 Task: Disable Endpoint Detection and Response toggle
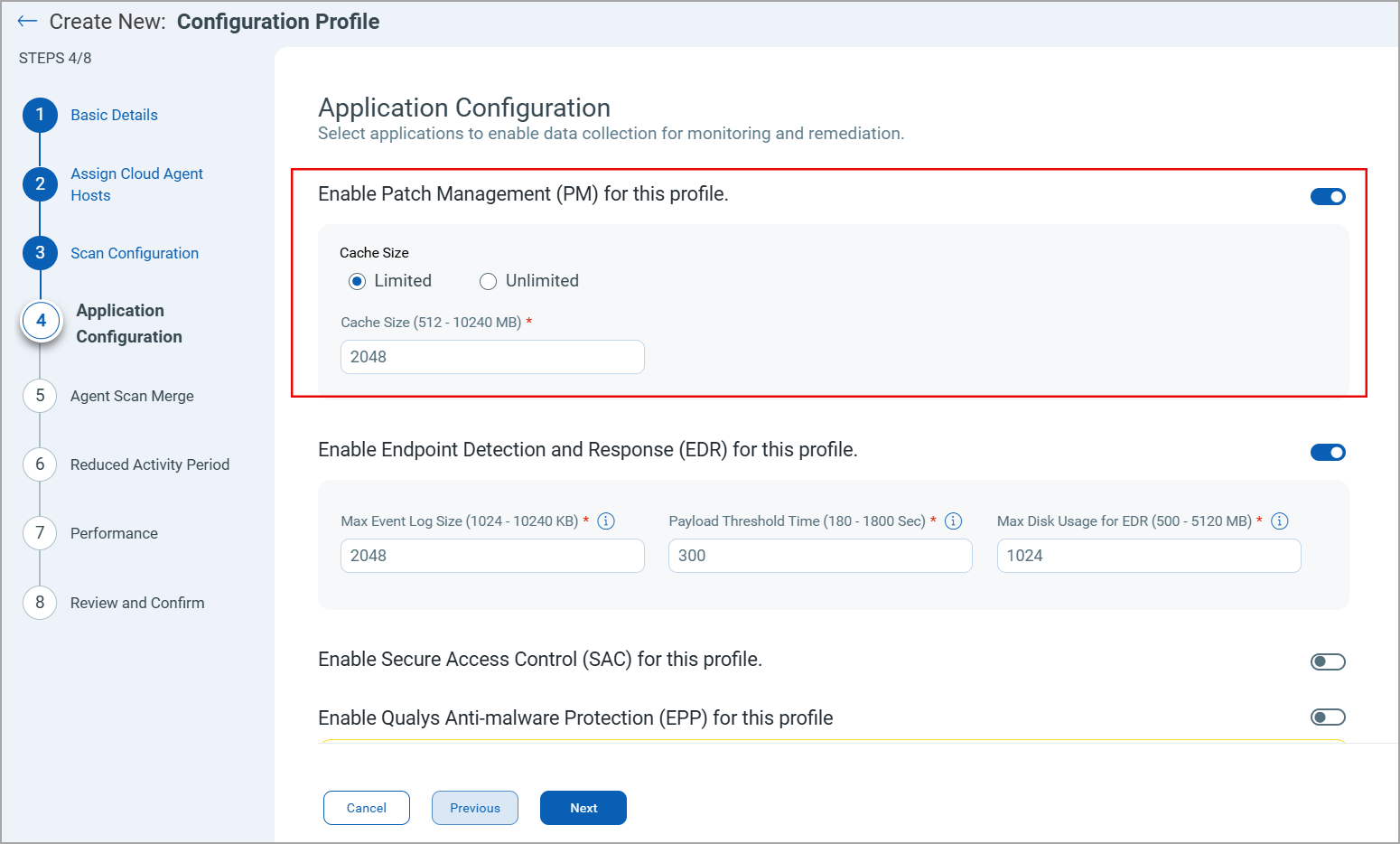[1328, 452]
